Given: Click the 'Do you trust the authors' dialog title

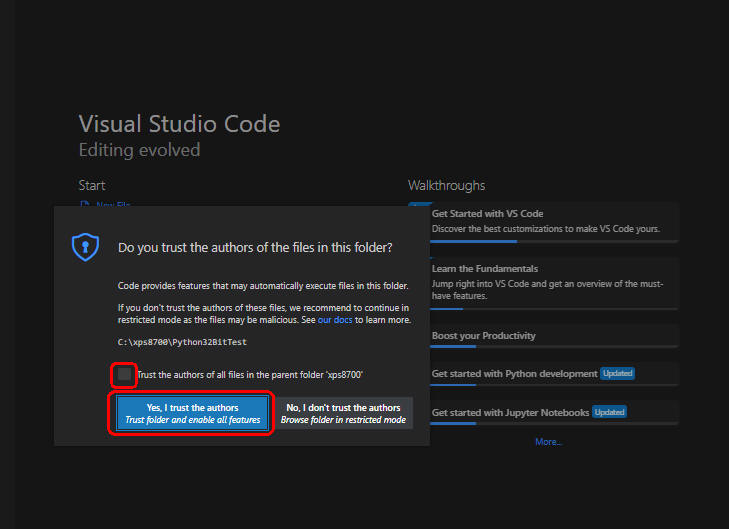Looking at the screenshot, I should pyautogui.click(x=255, y=247).
